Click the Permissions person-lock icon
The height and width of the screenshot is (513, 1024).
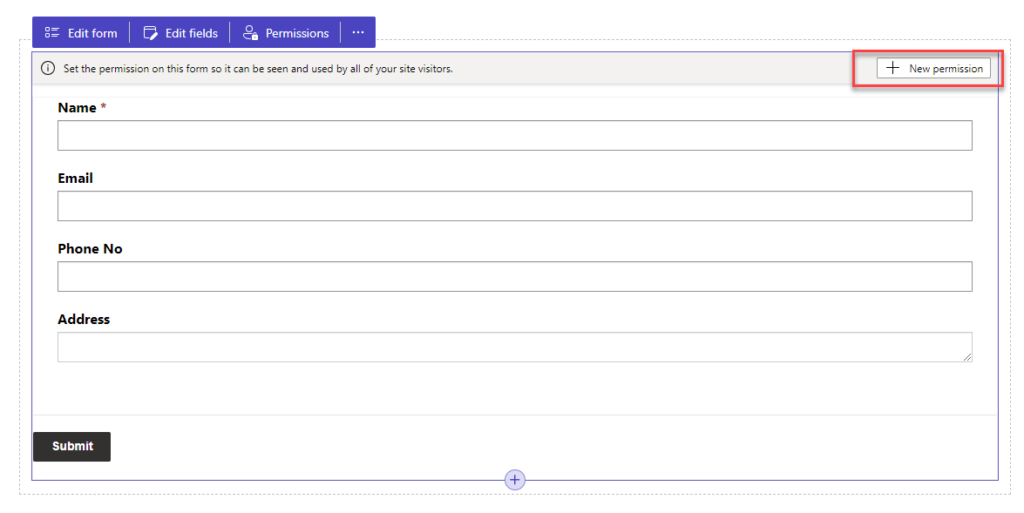(x=251, y=33)
